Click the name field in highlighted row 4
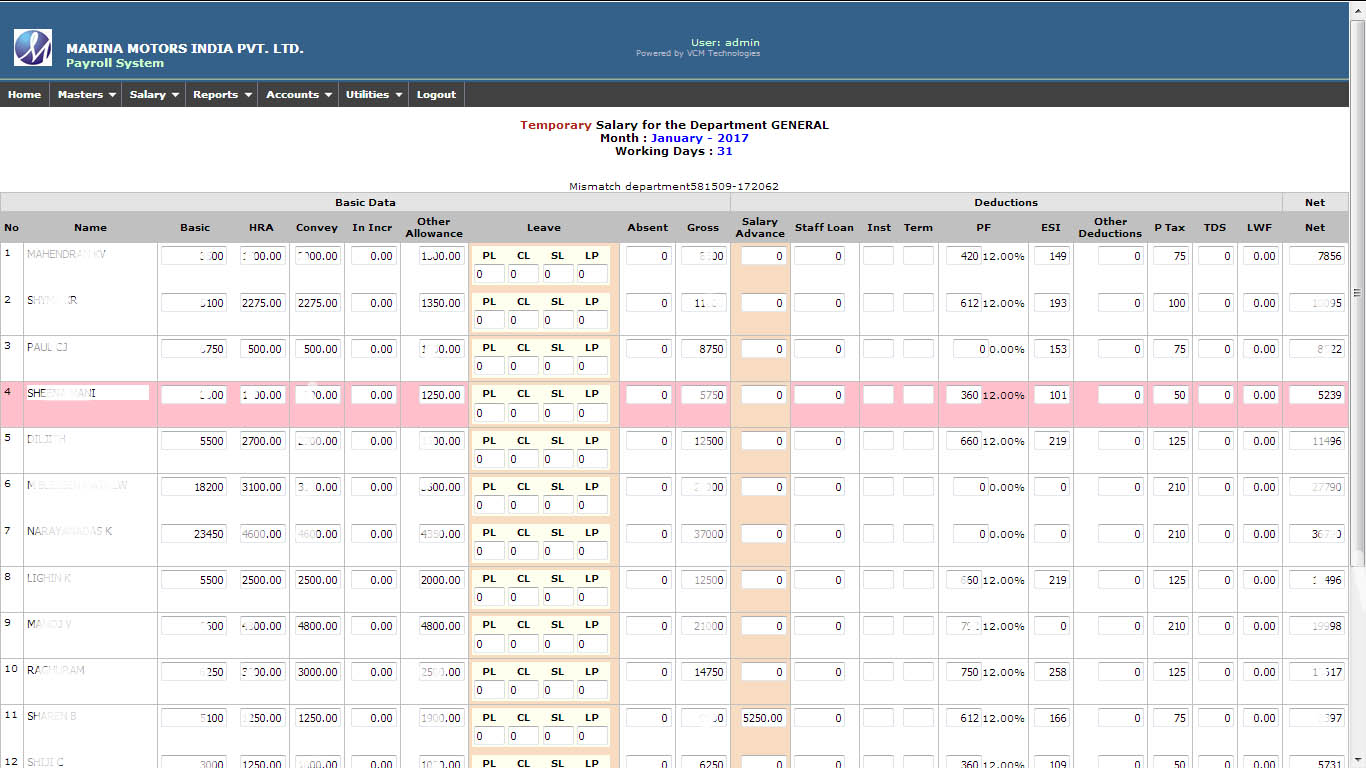This screenshot has width=1366, height=768. tap(88, 393)
